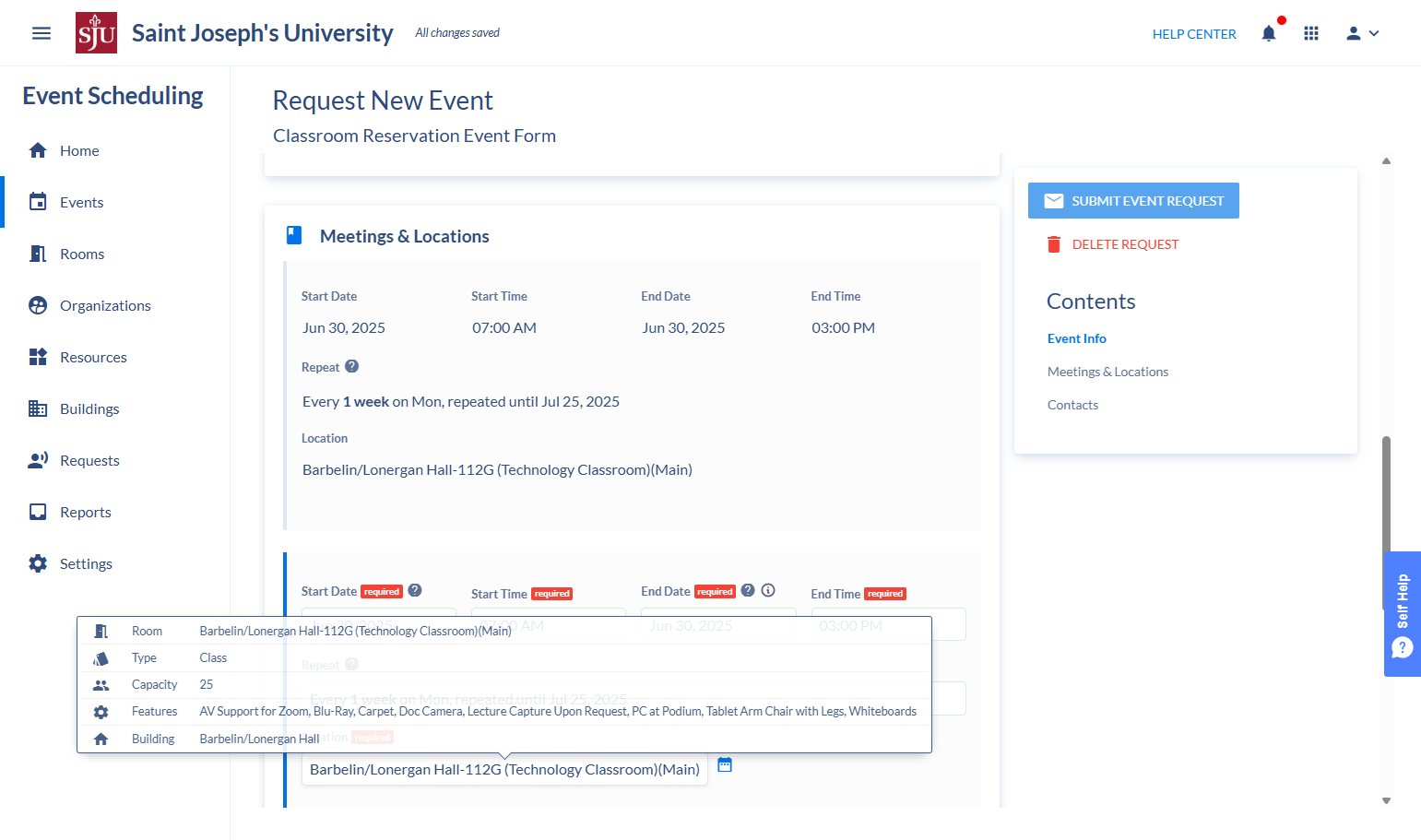Click the scroll up arrow
Screen dimensions: 1421x840
click(1386, 160)
